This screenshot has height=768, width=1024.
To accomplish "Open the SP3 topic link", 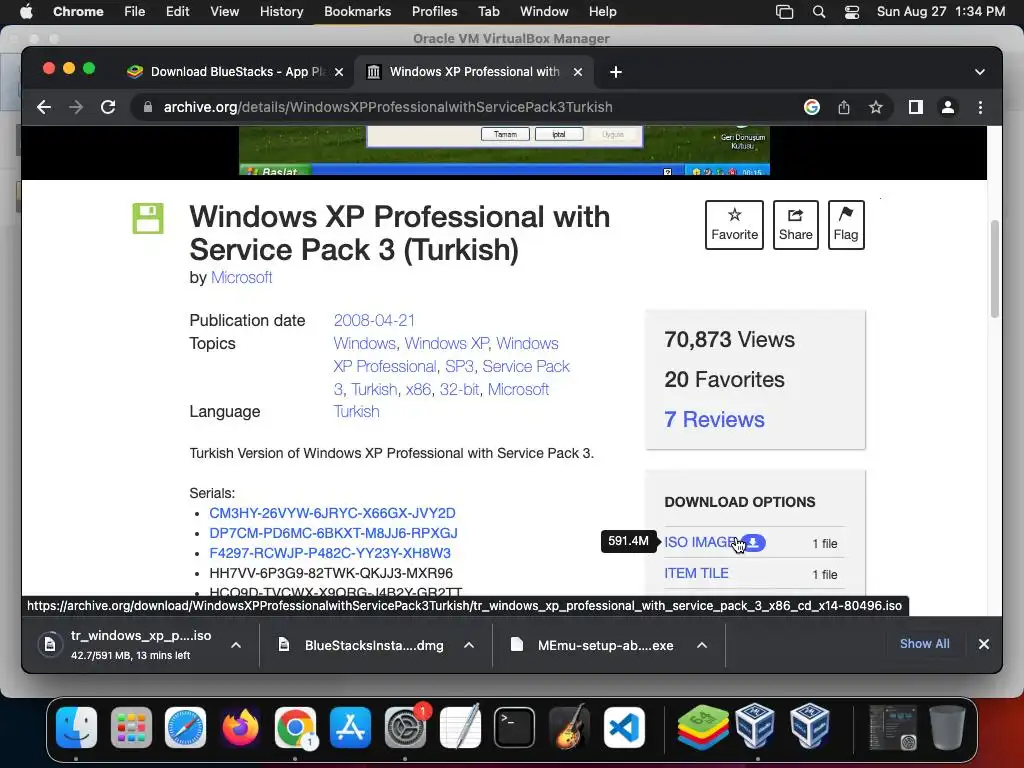I will click(459, 366).
